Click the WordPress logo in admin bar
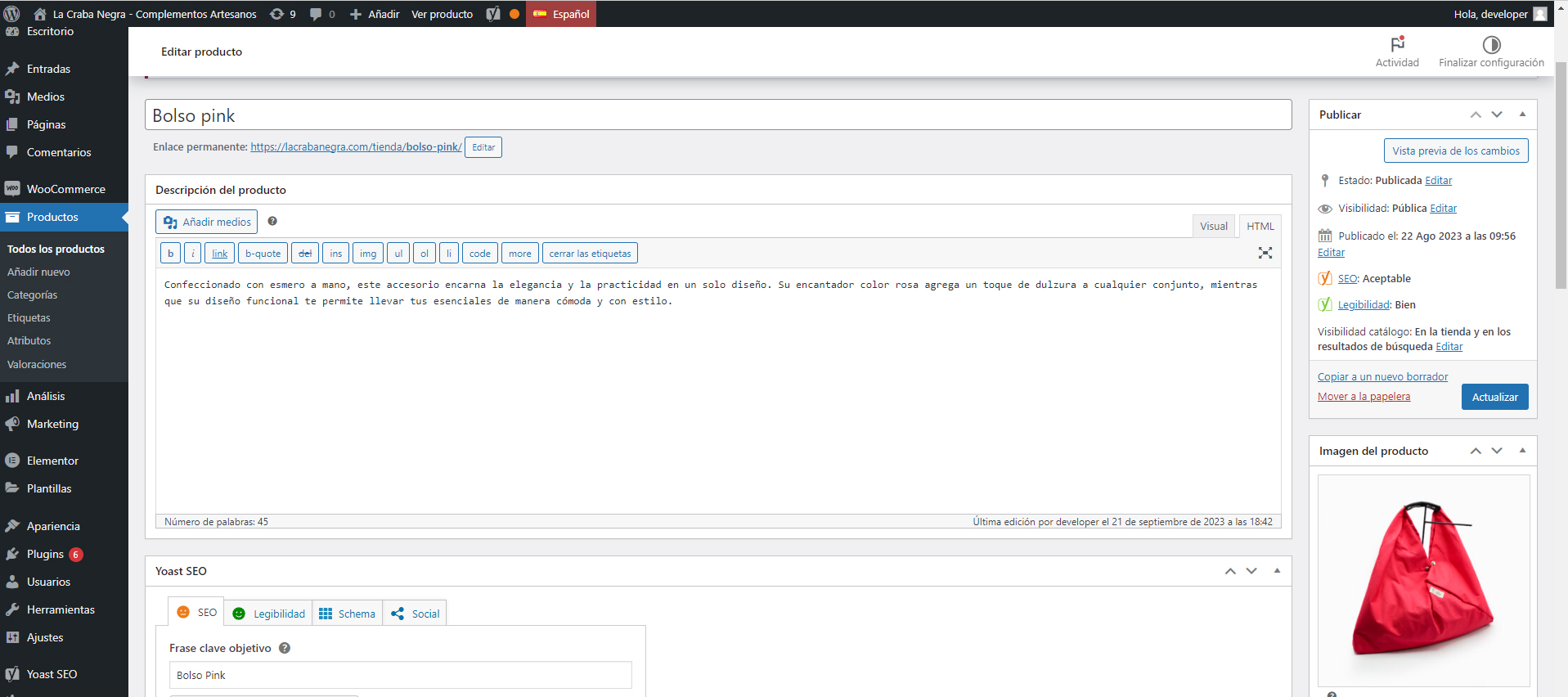The width and height of the screenshot is (1568, 697). pyautogui.click(x=12, y=14)
